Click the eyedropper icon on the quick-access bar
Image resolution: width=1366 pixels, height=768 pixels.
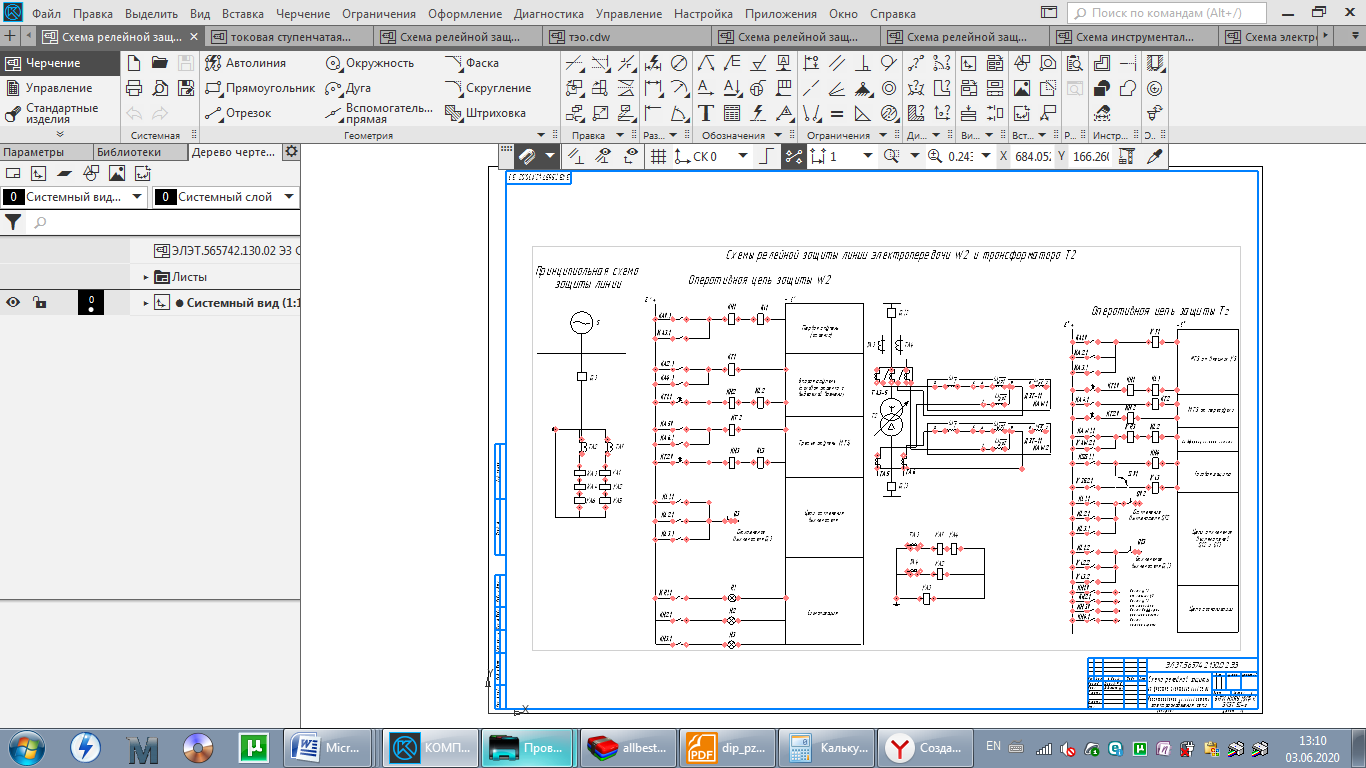click(x=1154, y=156)
